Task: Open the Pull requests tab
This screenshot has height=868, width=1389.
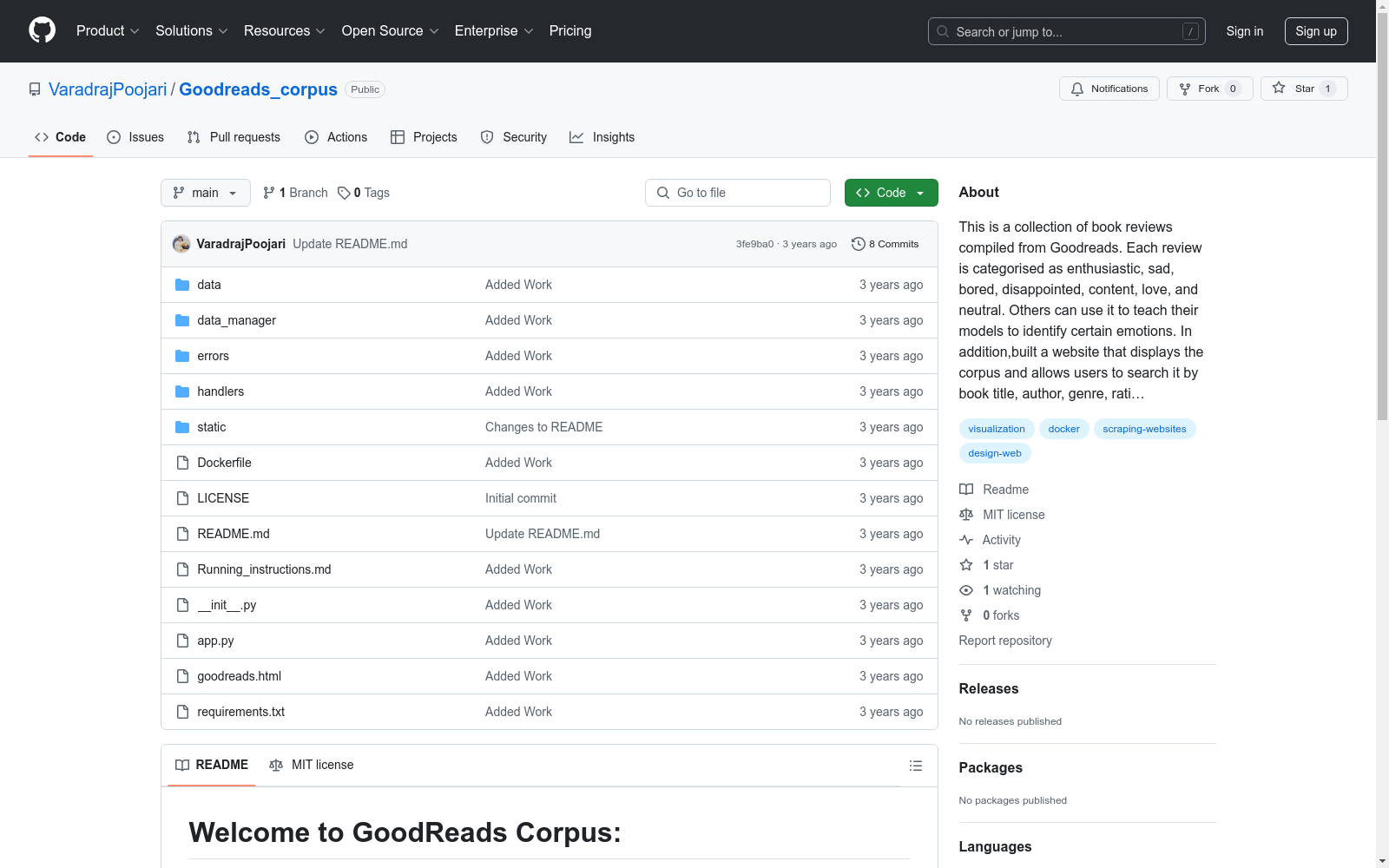Action: click(x=234, y=137)
